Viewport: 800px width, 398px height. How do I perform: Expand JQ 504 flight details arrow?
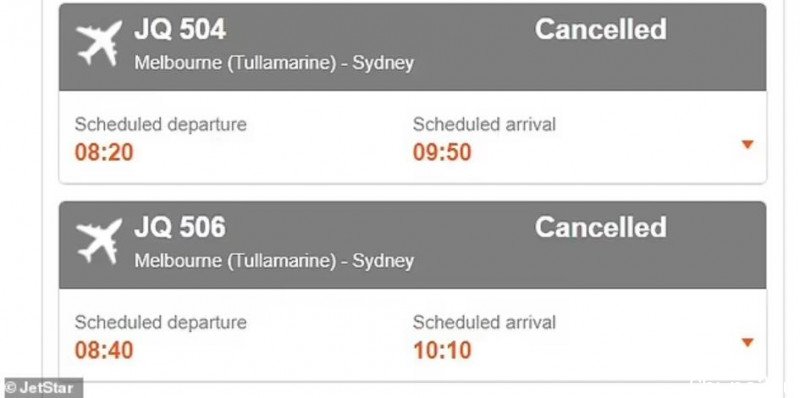pos(747,145)
